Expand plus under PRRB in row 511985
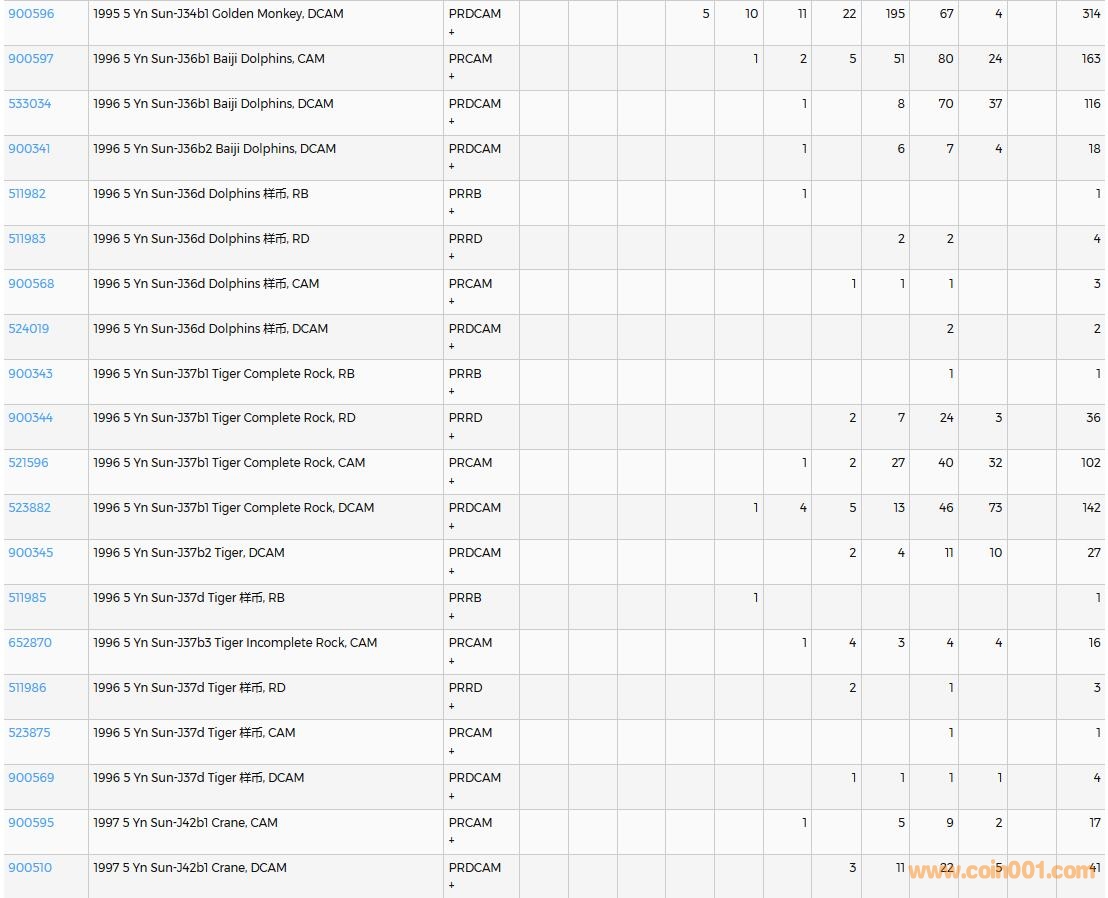Screen dimensions: 1108x898 [452, 616]
